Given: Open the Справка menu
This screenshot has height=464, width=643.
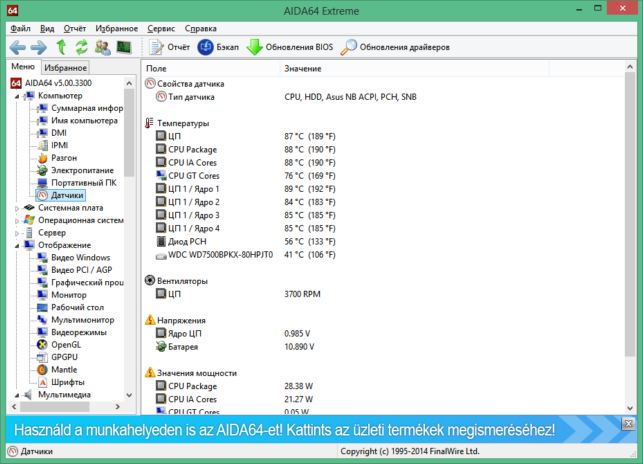Looking at the screenshot, I should pos(201,29).
